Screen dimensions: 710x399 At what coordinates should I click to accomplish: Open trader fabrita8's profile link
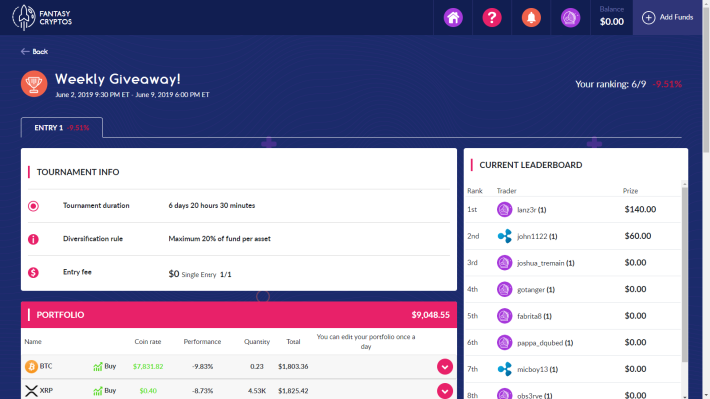click(x=534, y=316)
